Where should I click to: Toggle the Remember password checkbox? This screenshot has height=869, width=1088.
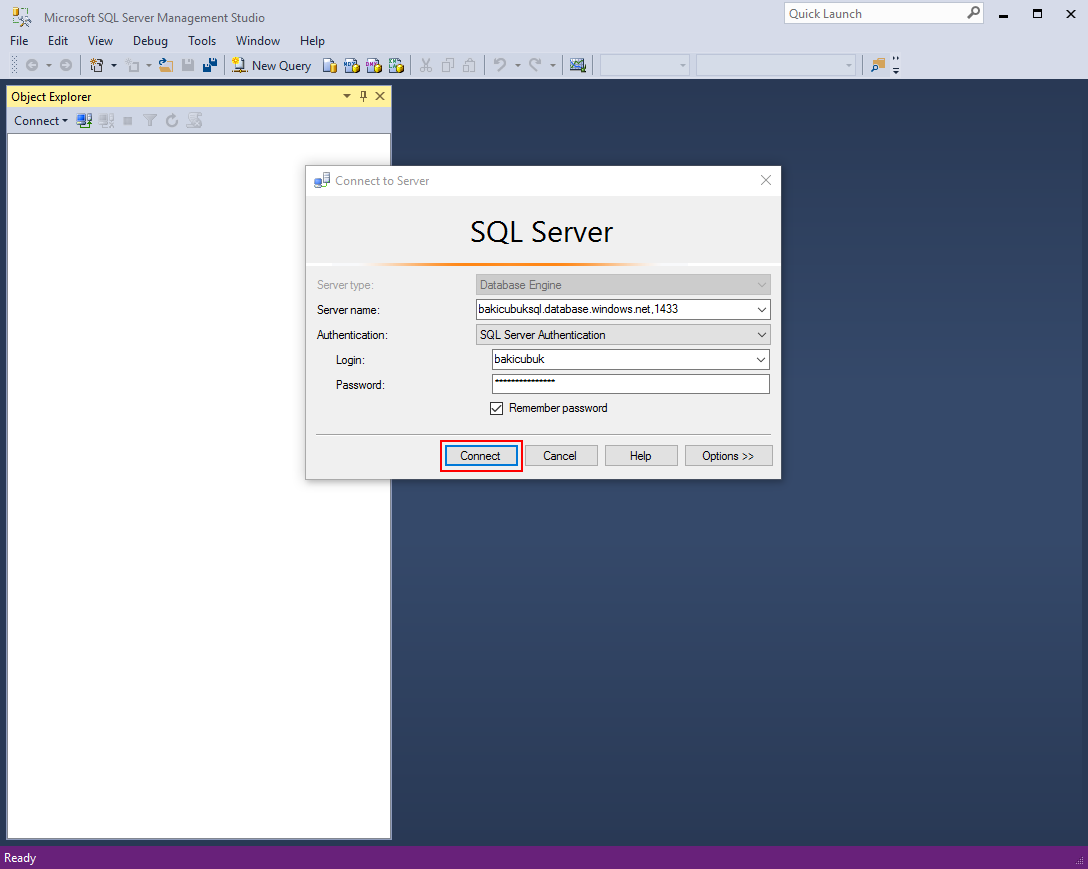[x=496, y=408]
